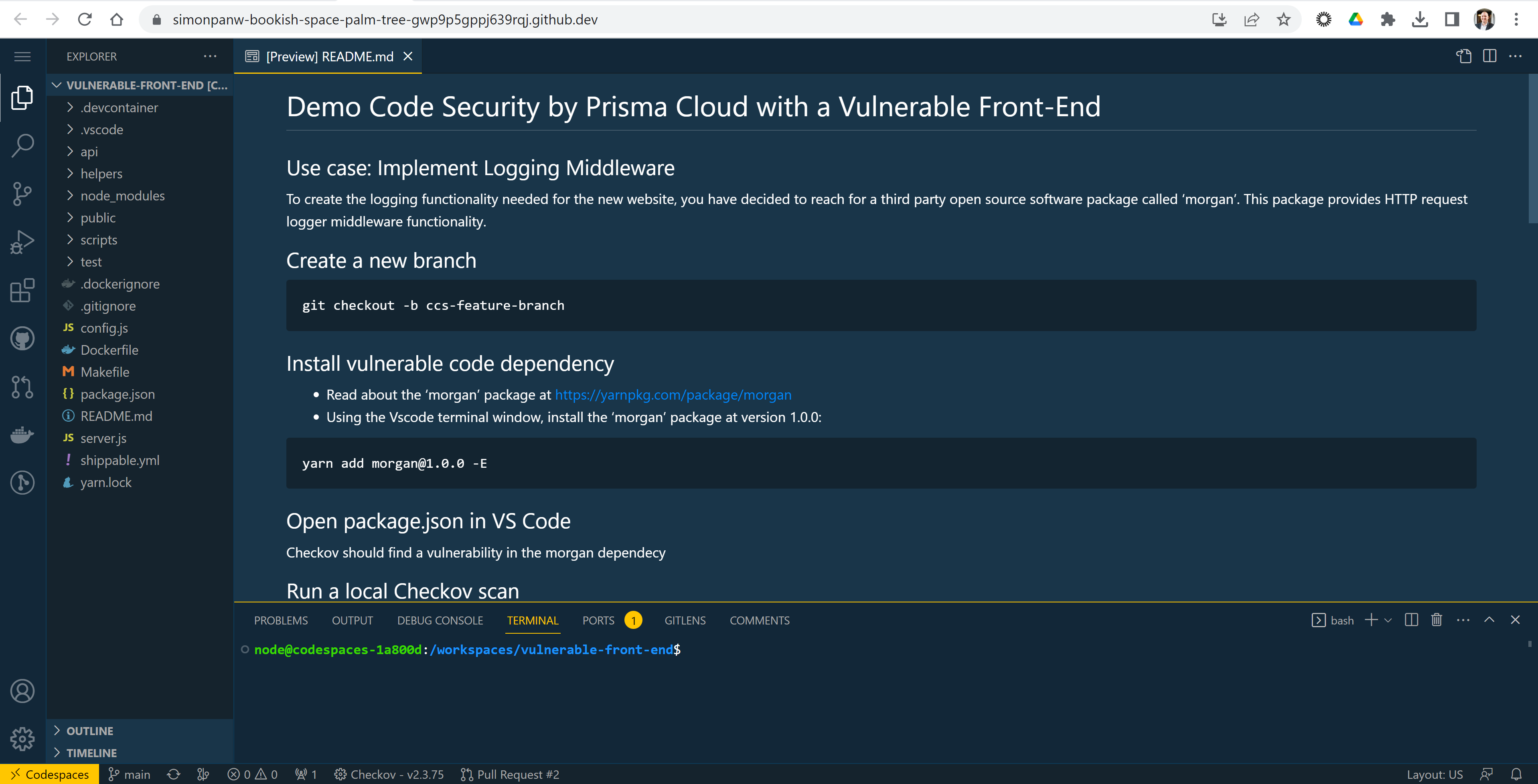The width and height of the screenshot is (1538, 784).
Task: Open new terminal launch profile dropdown arrow
Action: click(1388, 620)
